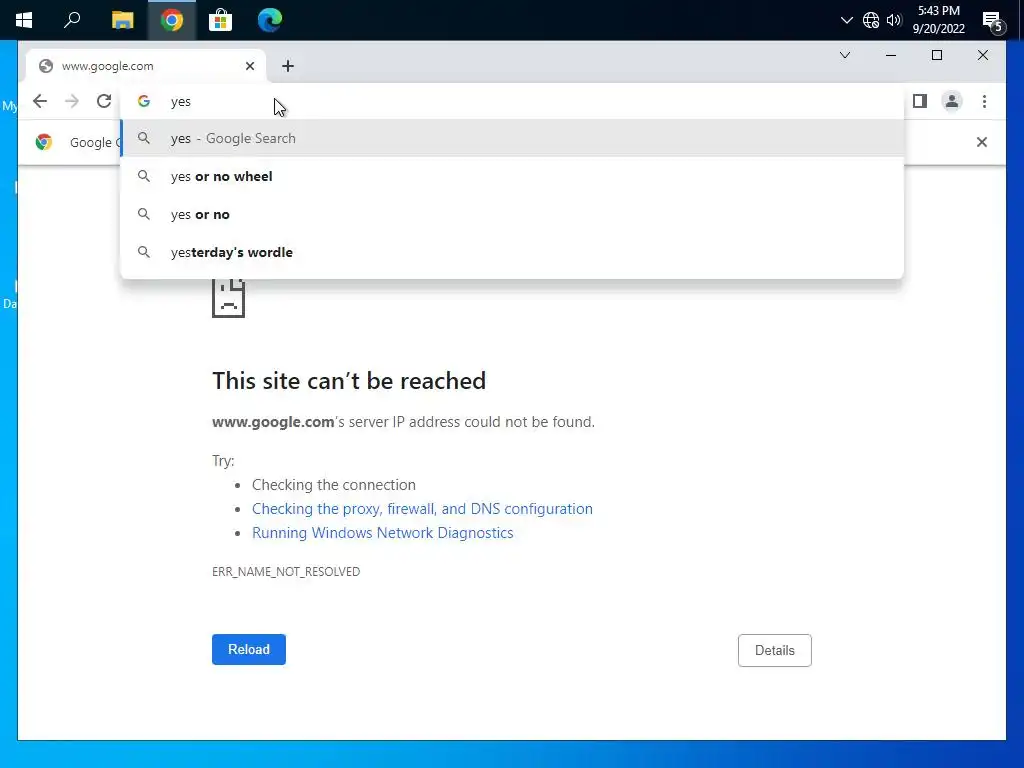
Task: Click the Google G icon in omnibox
Action: [x=144, y=101]
